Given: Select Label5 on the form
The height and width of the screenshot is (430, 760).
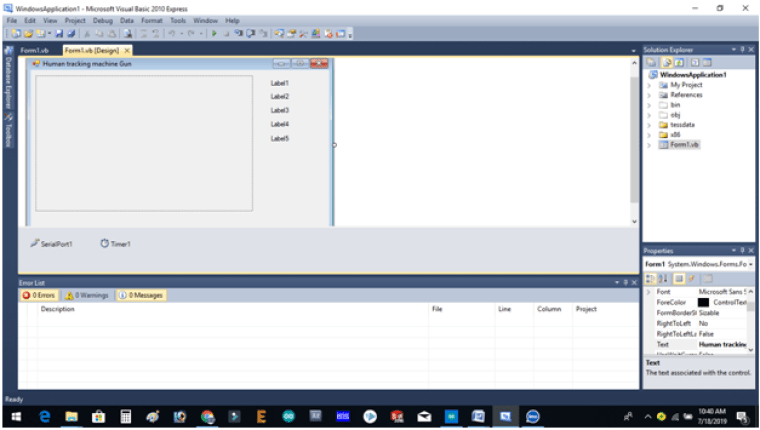Looking at the screenshot, I should coord(280,139).
